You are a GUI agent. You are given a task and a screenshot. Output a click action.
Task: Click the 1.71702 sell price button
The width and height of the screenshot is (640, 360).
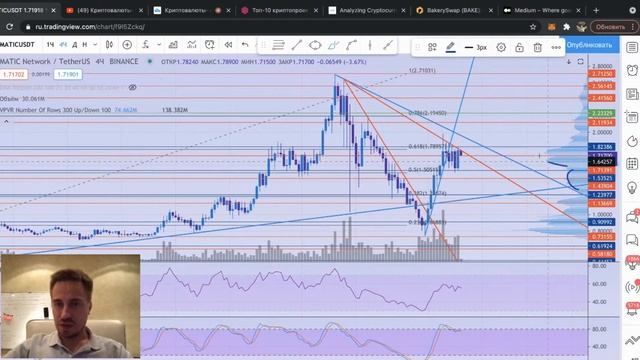(13, 74)
